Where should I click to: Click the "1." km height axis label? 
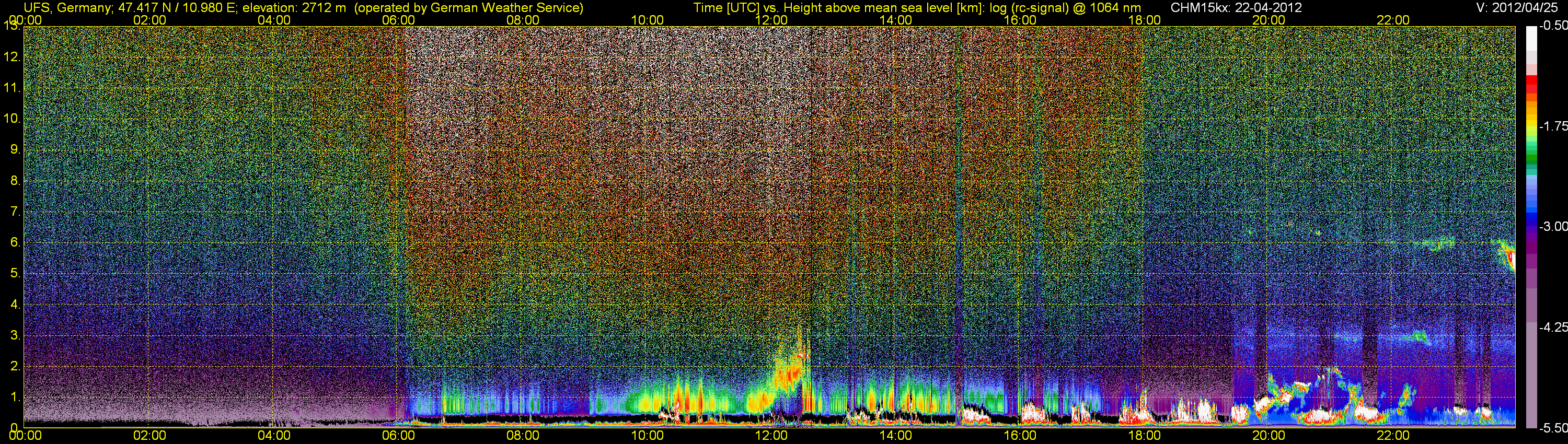tap(15, 397)
